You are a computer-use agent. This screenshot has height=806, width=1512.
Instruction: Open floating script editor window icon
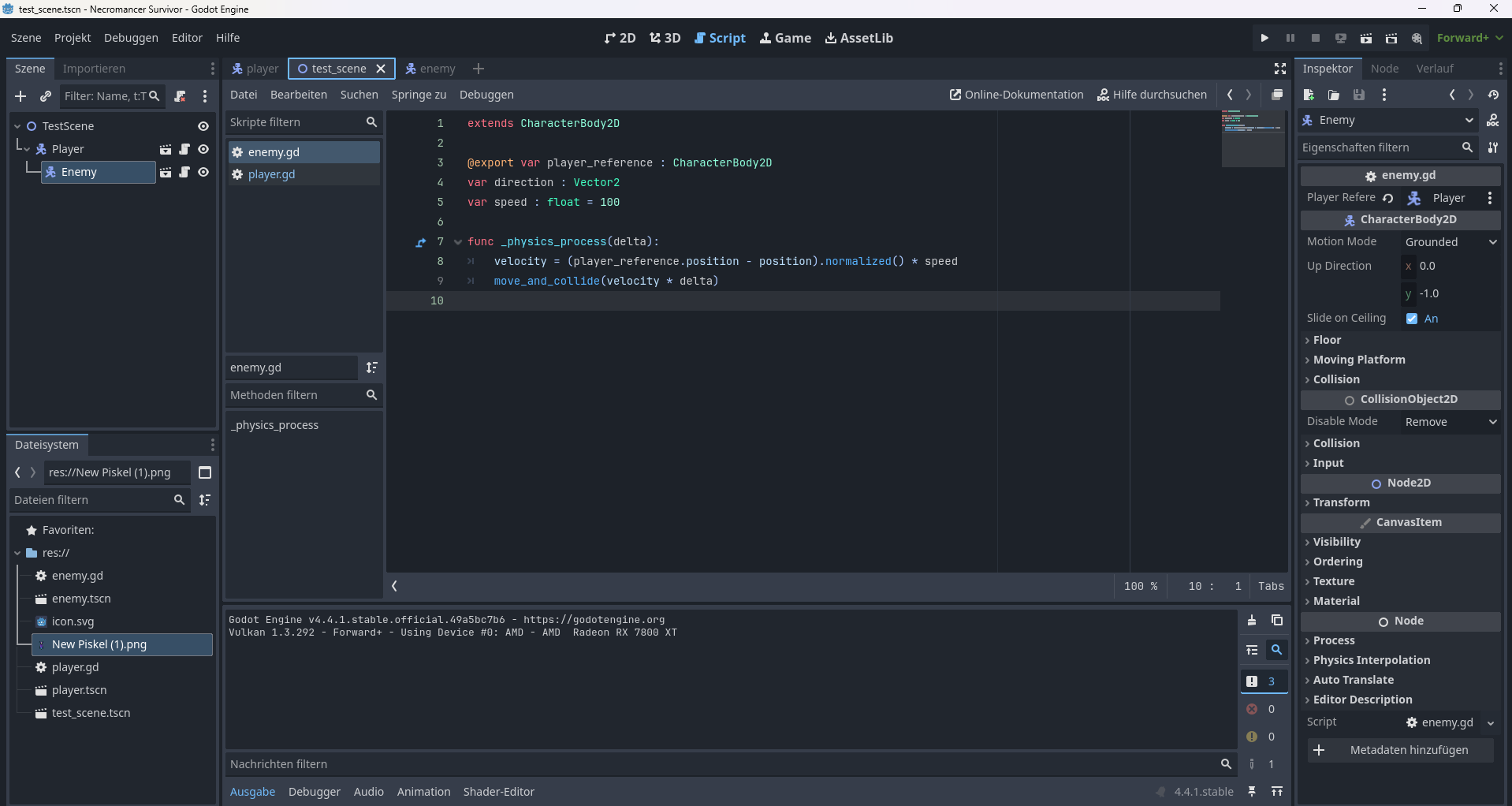point(1277,95)
